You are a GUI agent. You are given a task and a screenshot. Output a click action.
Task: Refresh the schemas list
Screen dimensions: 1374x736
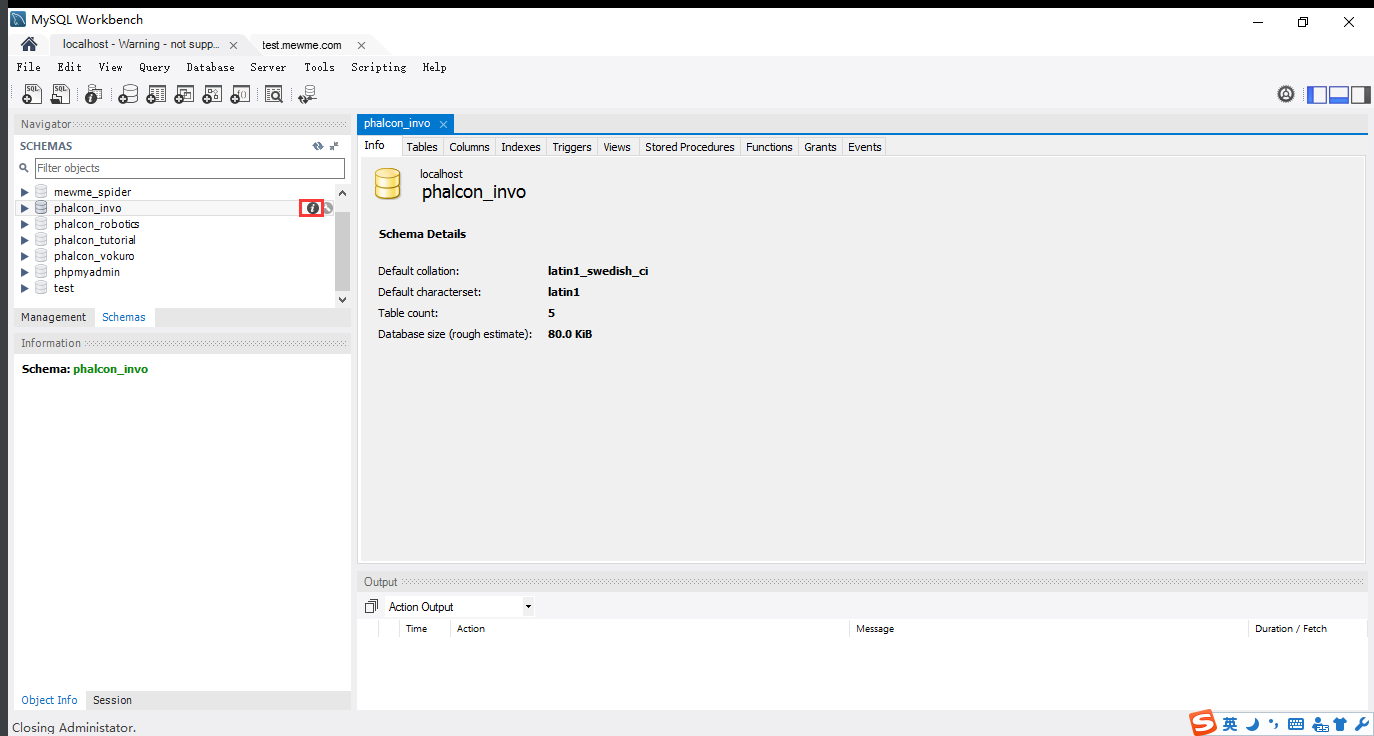tap(318, 146)
